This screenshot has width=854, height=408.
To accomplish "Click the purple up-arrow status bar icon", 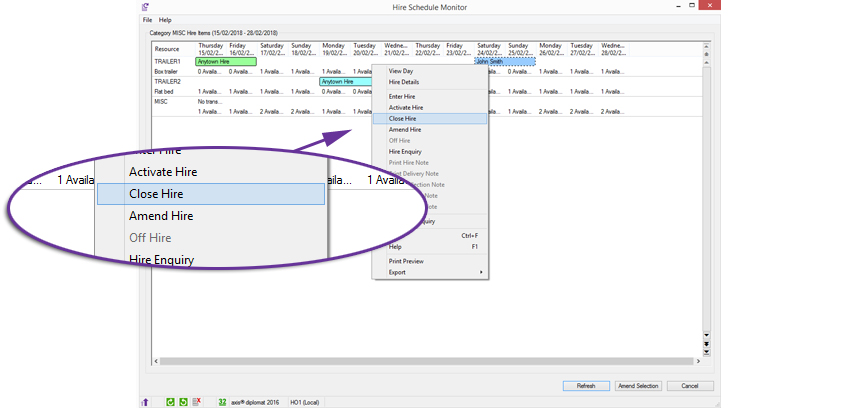I will 146,401.
